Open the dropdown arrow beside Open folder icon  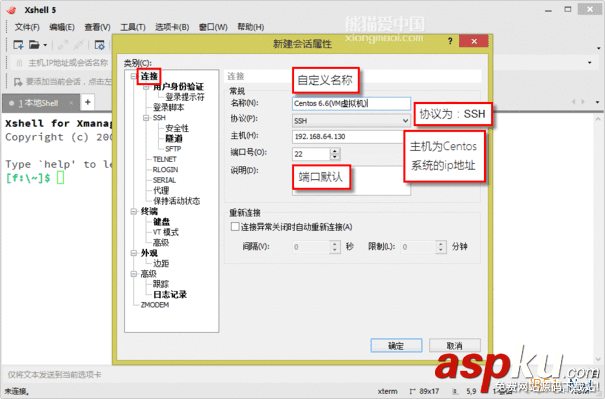click(45, 45)
